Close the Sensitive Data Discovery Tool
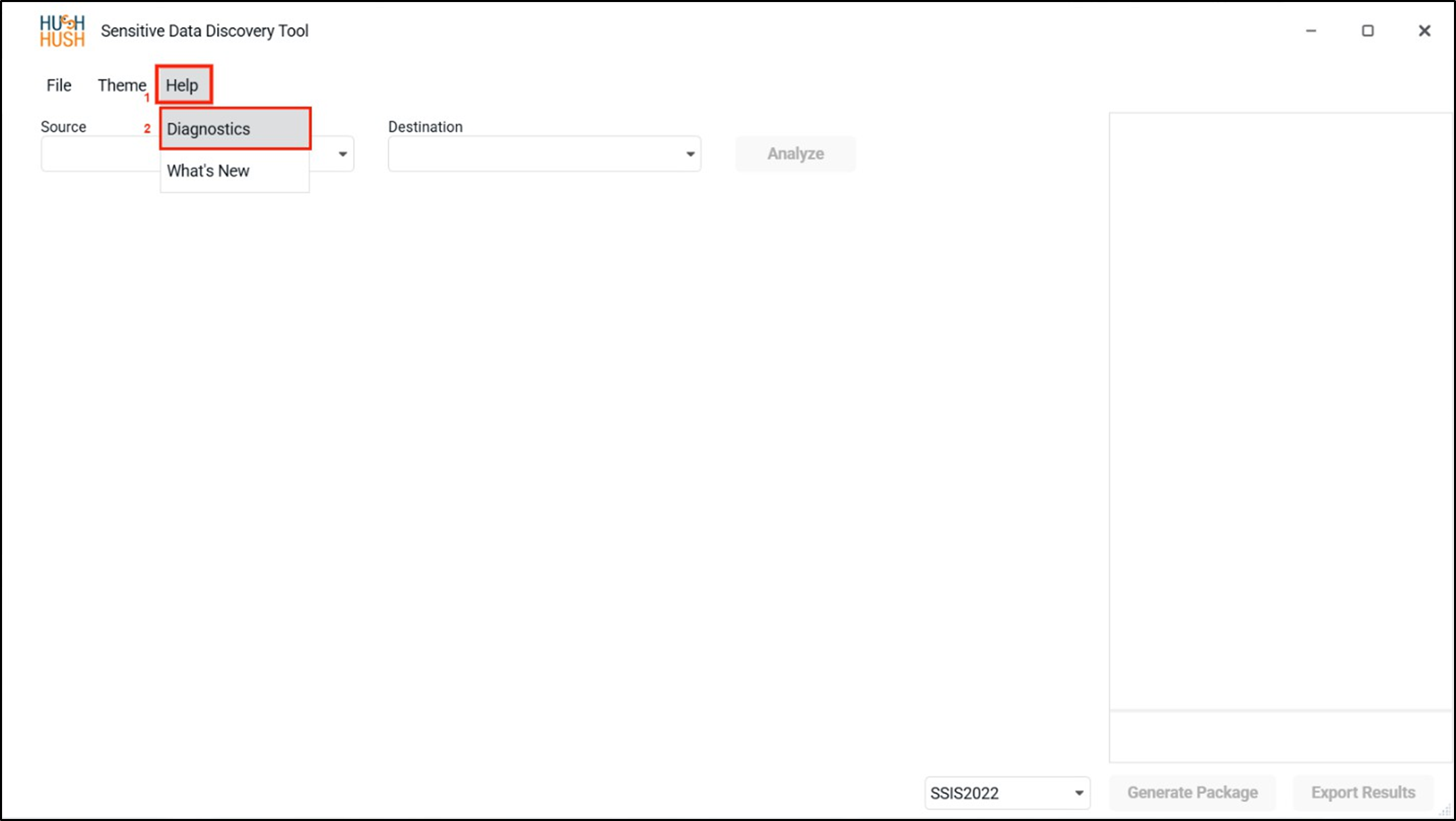This screenshot has width=1456, height=821. pos(1424,30)
